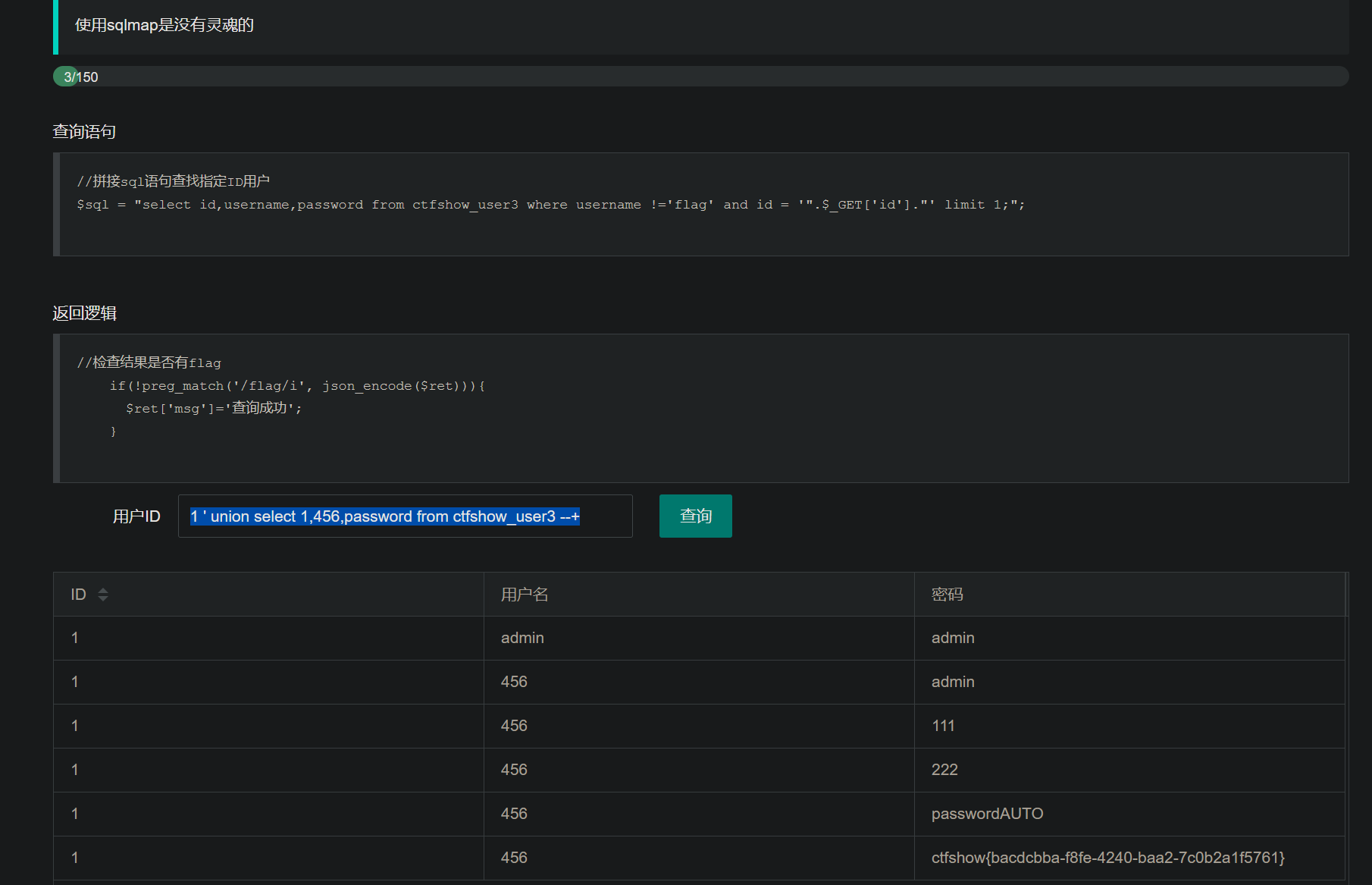The height and width of the screenshot is (885, 1372).
Task: Click the 返回逻辑 section heading
Action: tap(84, 313)
